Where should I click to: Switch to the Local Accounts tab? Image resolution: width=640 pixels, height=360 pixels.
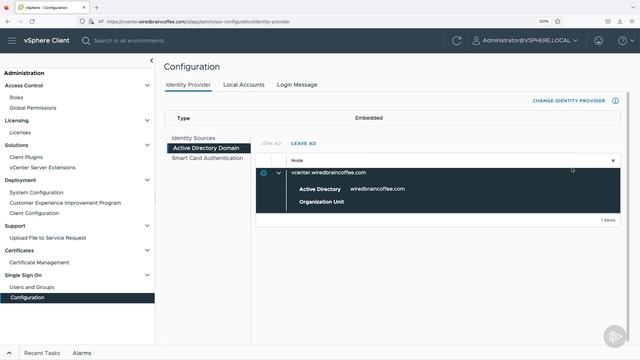point(244,85)
